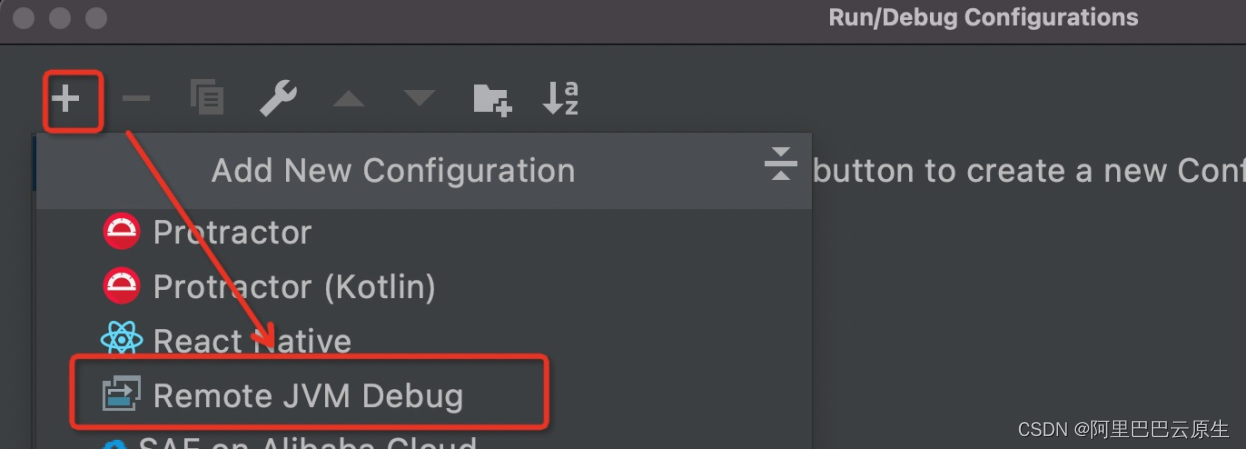Viewport: 1246px width, 449px height.
Task: Click the Remote JVM Debug icon
Action: coord(122,395)
